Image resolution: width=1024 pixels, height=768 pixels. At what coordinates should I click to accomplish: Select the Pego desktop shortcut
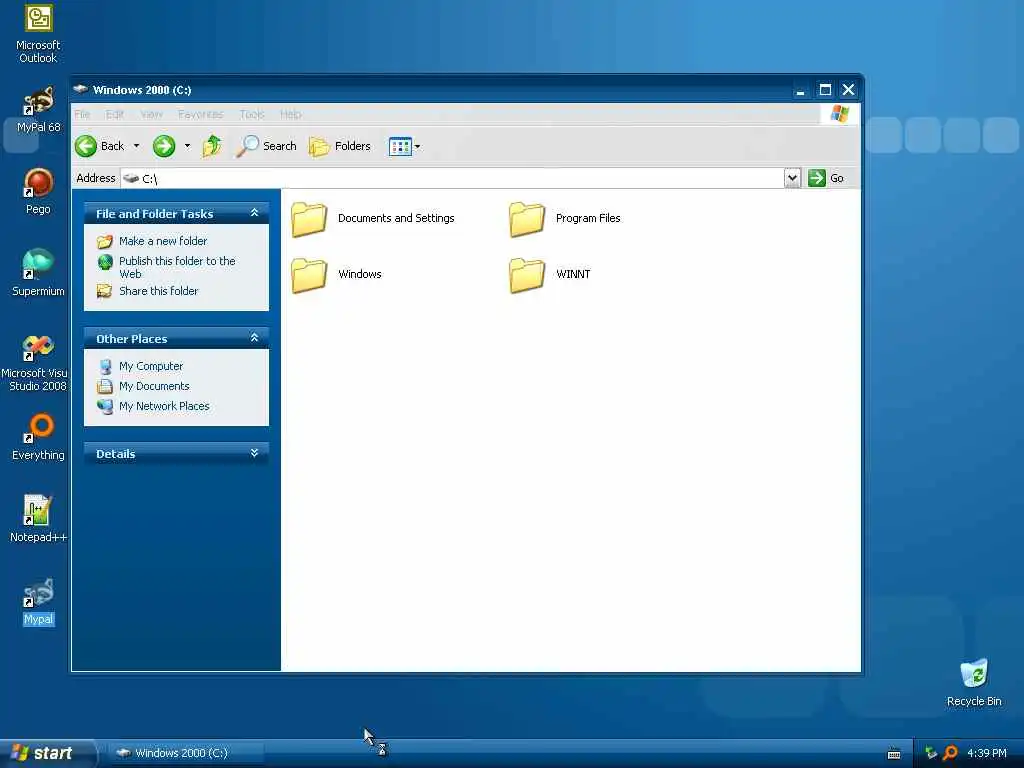(38, 191)
